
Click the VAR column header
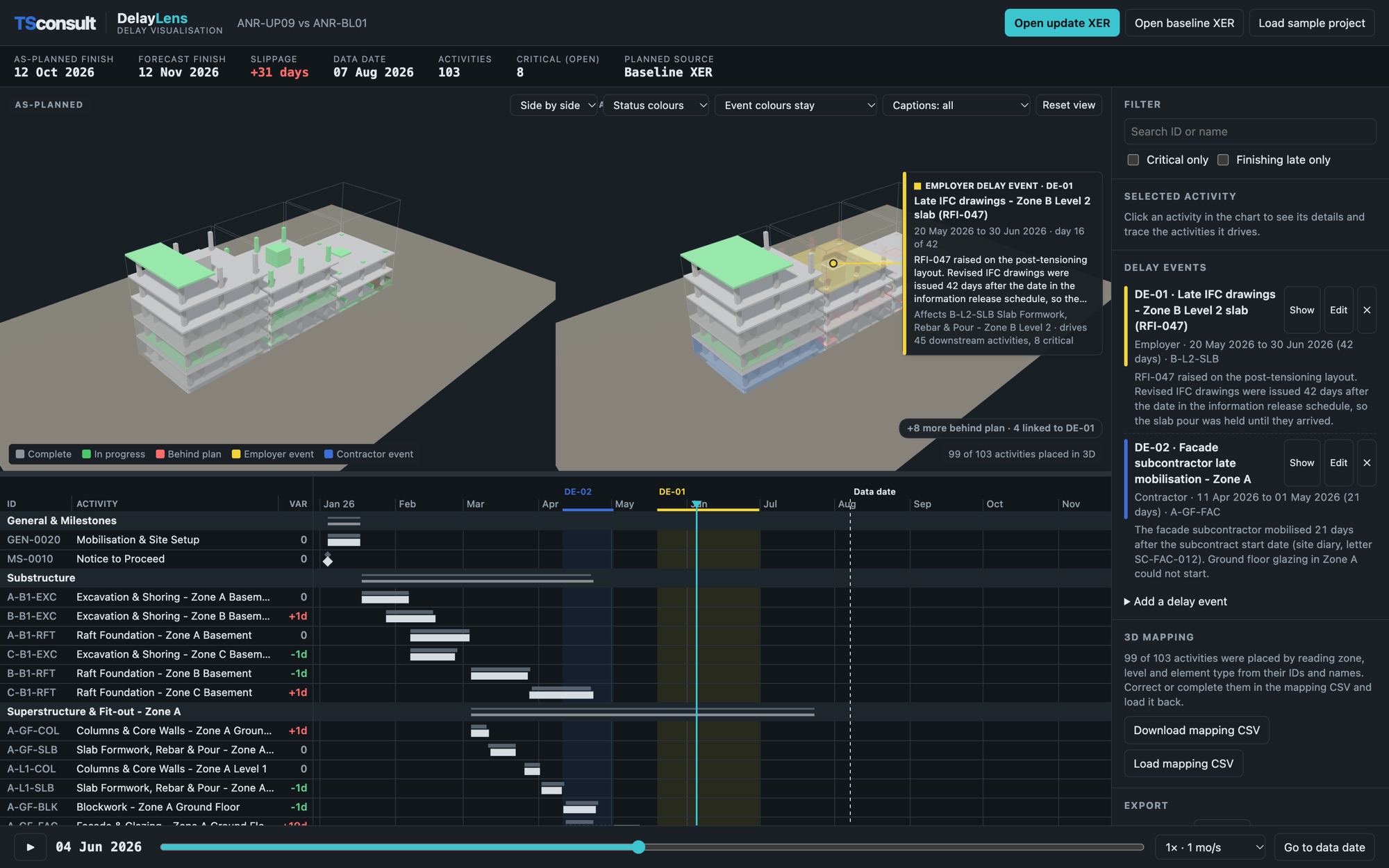298,504
